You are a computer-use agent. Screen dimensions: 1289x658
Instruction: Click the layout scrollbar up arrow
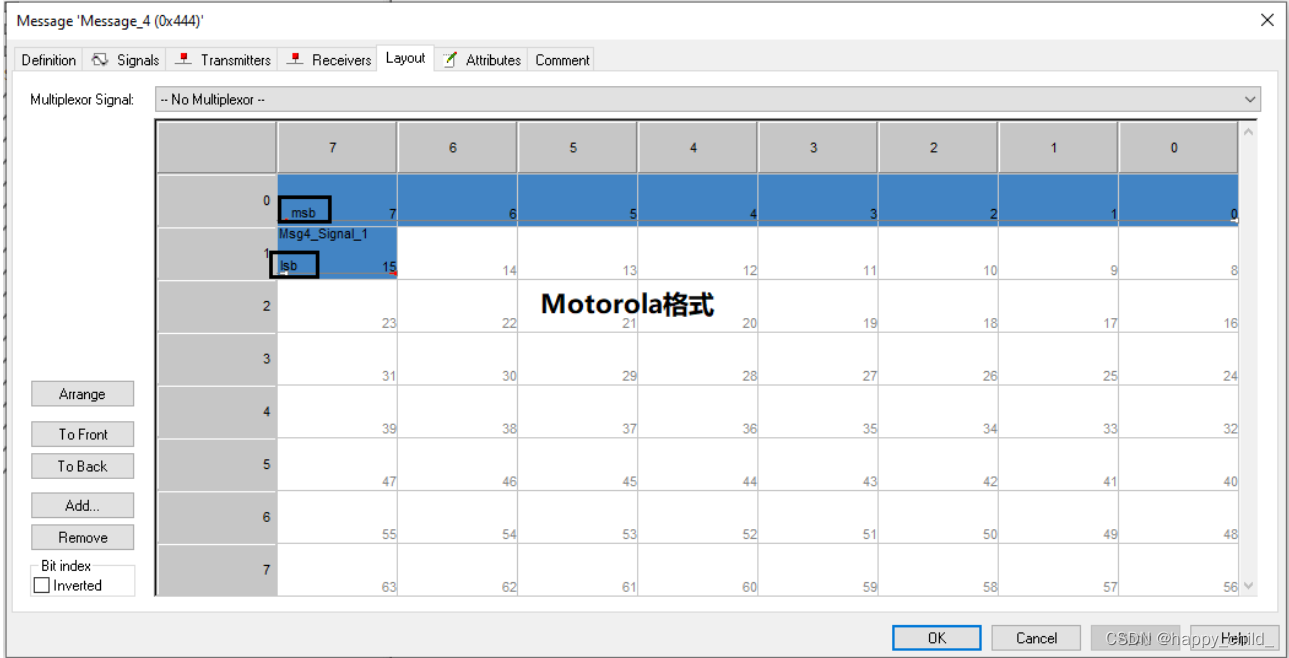pos(1247,132)
